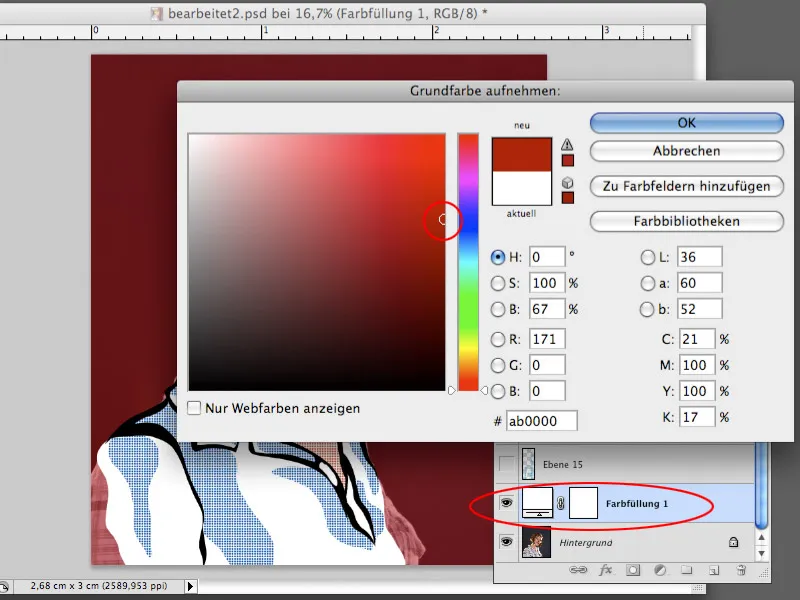Viewport: 800px width, 600px height.
Task: Click the create new layer icon
Action: tap(714, 570)
